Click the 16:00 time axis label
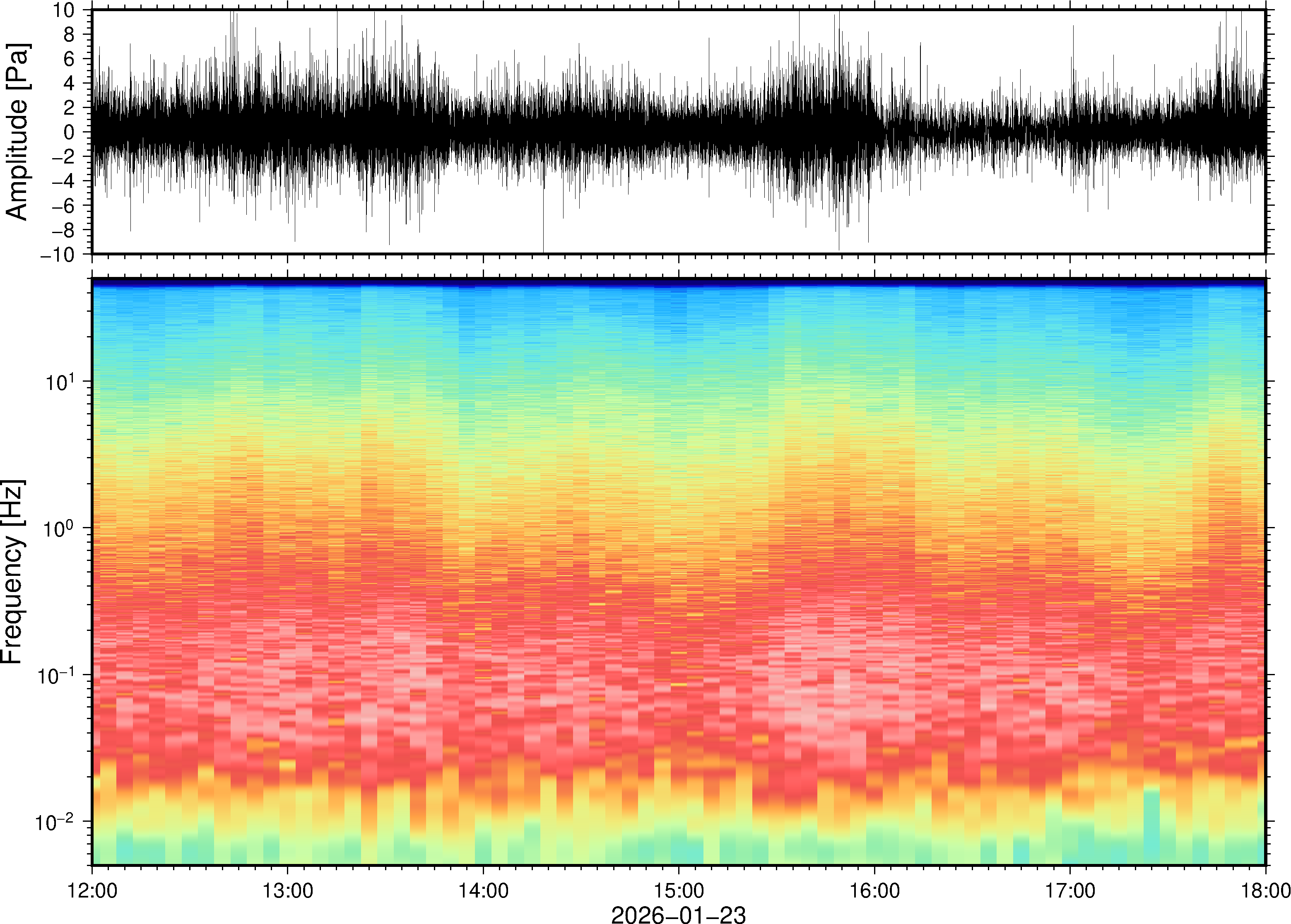The height and width of the screenshot is (924, 1291). tap(874, 890)
